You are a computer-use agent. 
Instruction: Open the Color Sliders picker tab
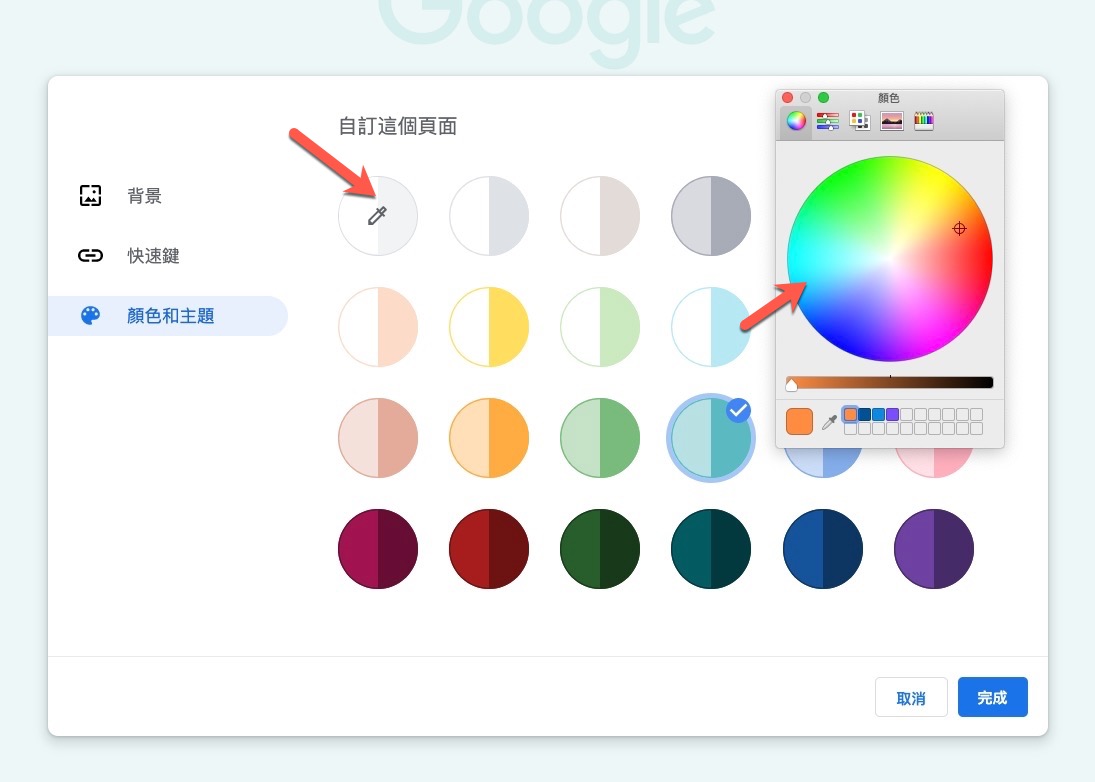(x=827, y=121)
